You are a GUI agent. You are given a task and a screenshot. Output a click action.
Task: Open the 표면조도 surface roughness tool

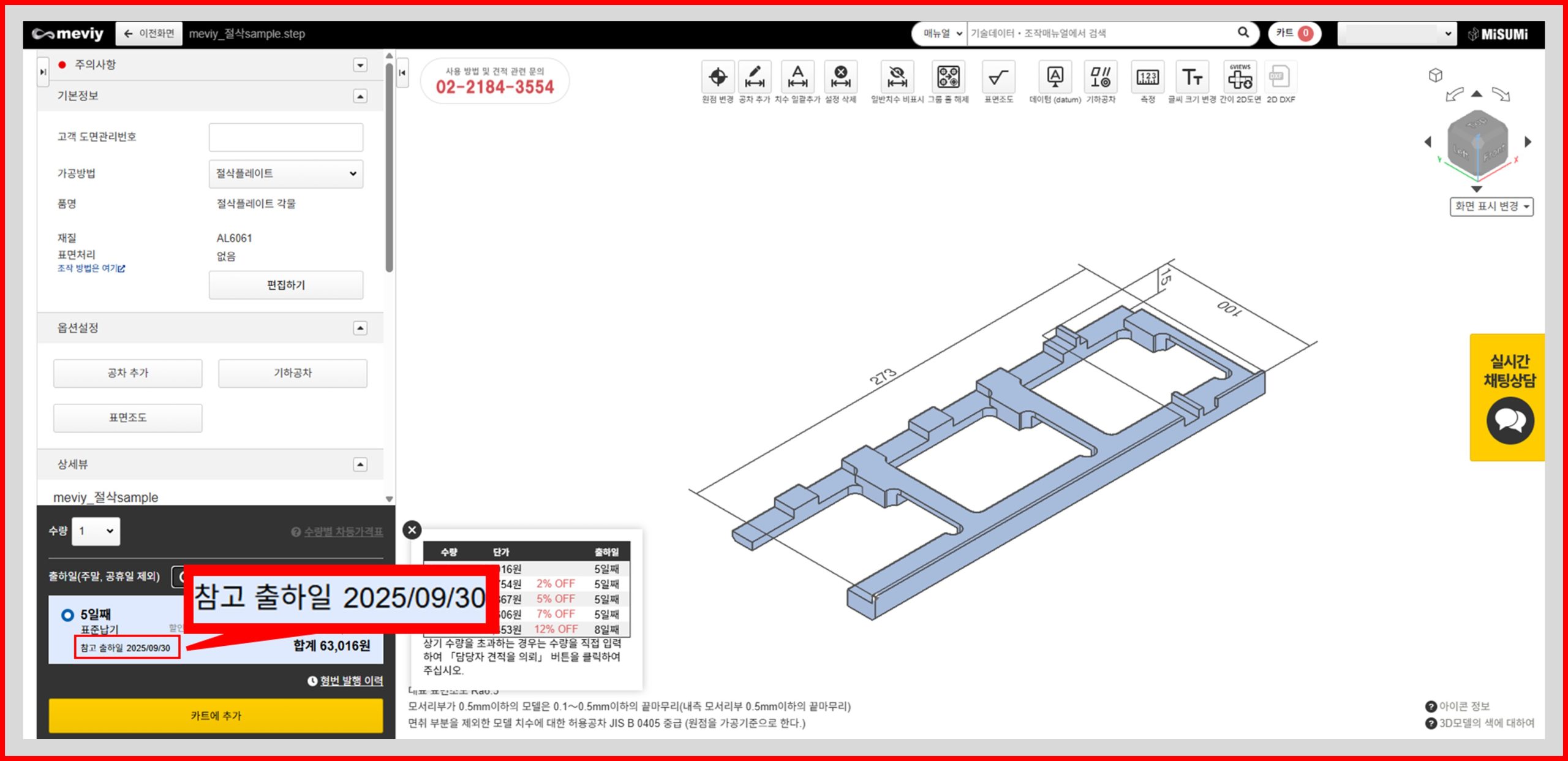[x=998, y=78]
